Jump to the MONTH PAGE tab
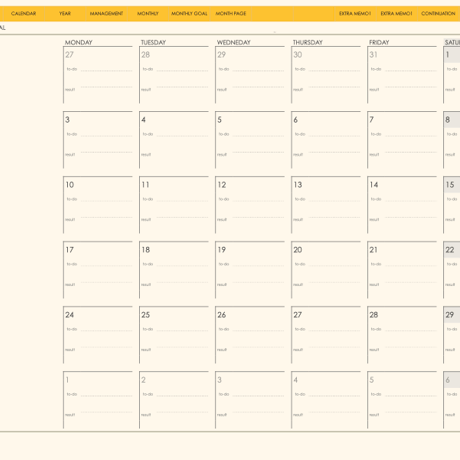Image resolution: width=460 pixels, height=460 pixels. tap(231, 14)
